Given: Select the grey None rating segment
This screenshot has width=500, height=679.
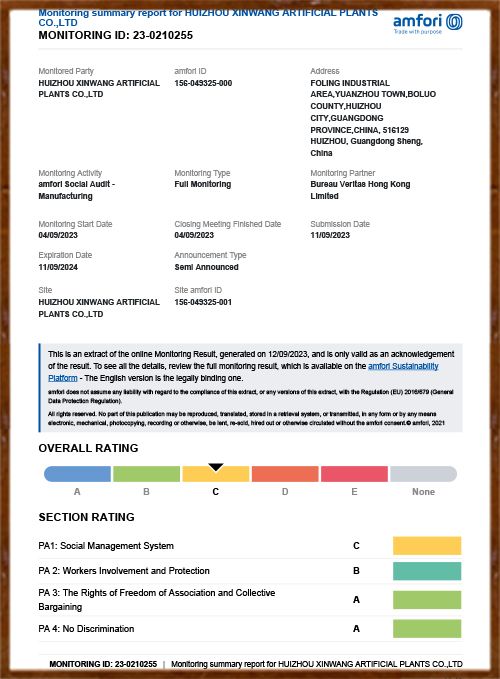Looking at the screenshot, I should (x=423, y=474).
